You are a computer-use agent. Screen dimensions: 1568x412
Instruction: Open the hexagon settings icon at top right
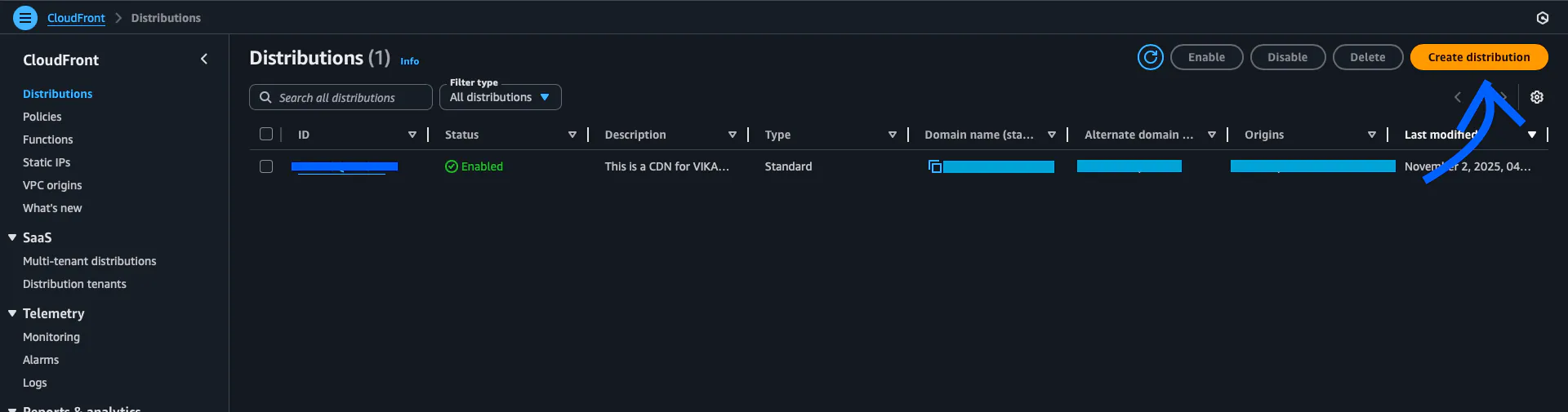pyautogui.click(x=1543, y=18)
